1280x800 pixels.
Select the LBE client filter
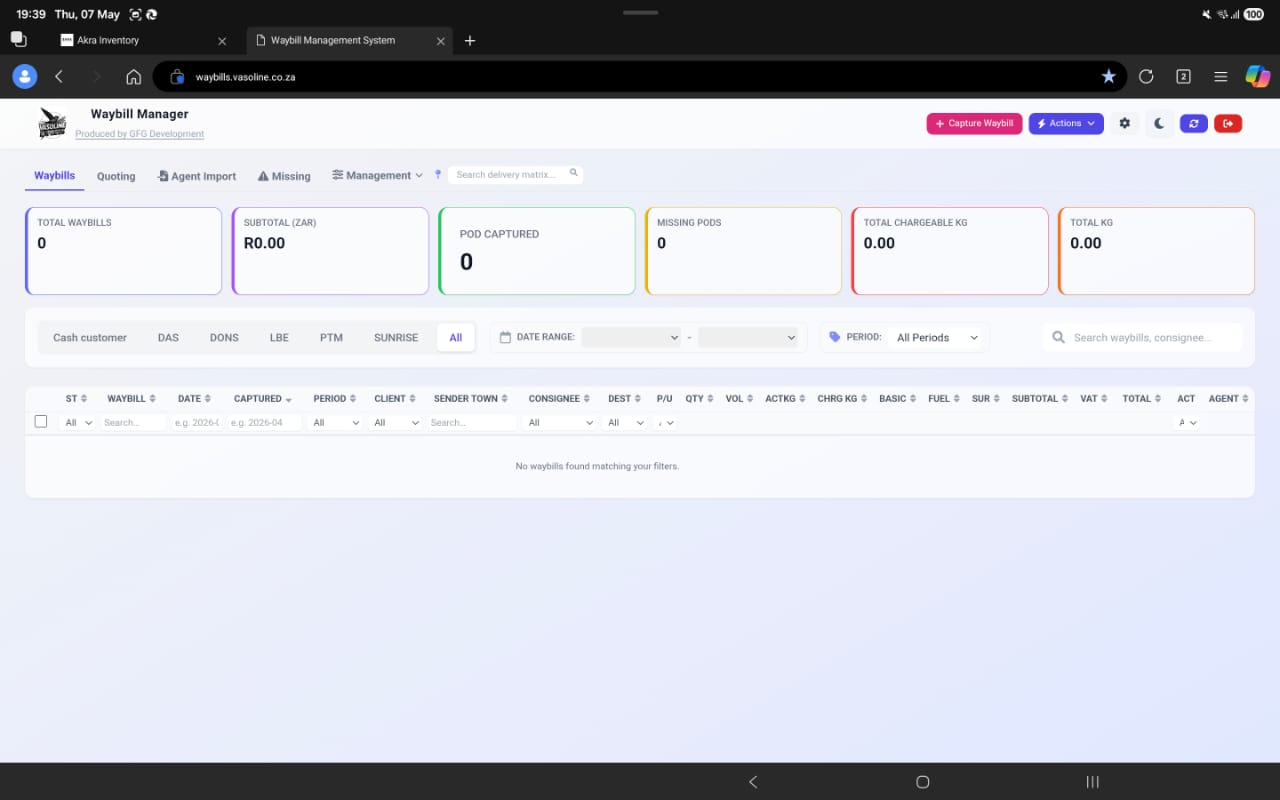coord(279,337)
